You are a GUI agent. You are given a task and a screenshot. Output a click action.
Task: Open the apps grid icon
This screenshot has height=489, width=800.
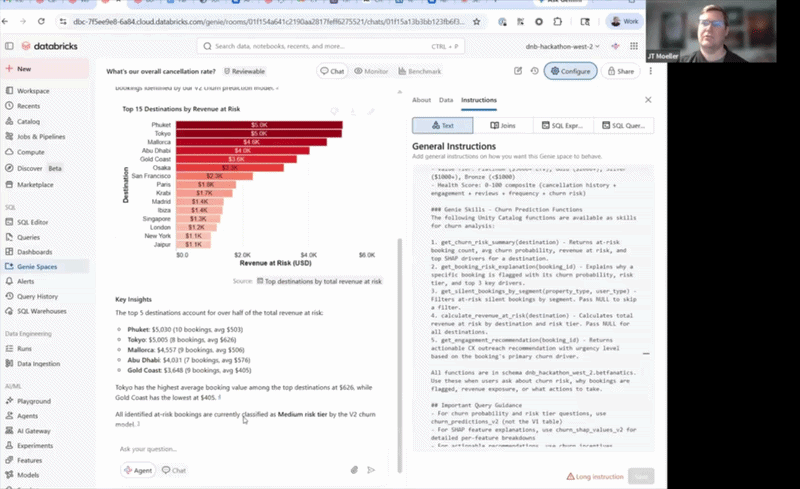point(634,46)
